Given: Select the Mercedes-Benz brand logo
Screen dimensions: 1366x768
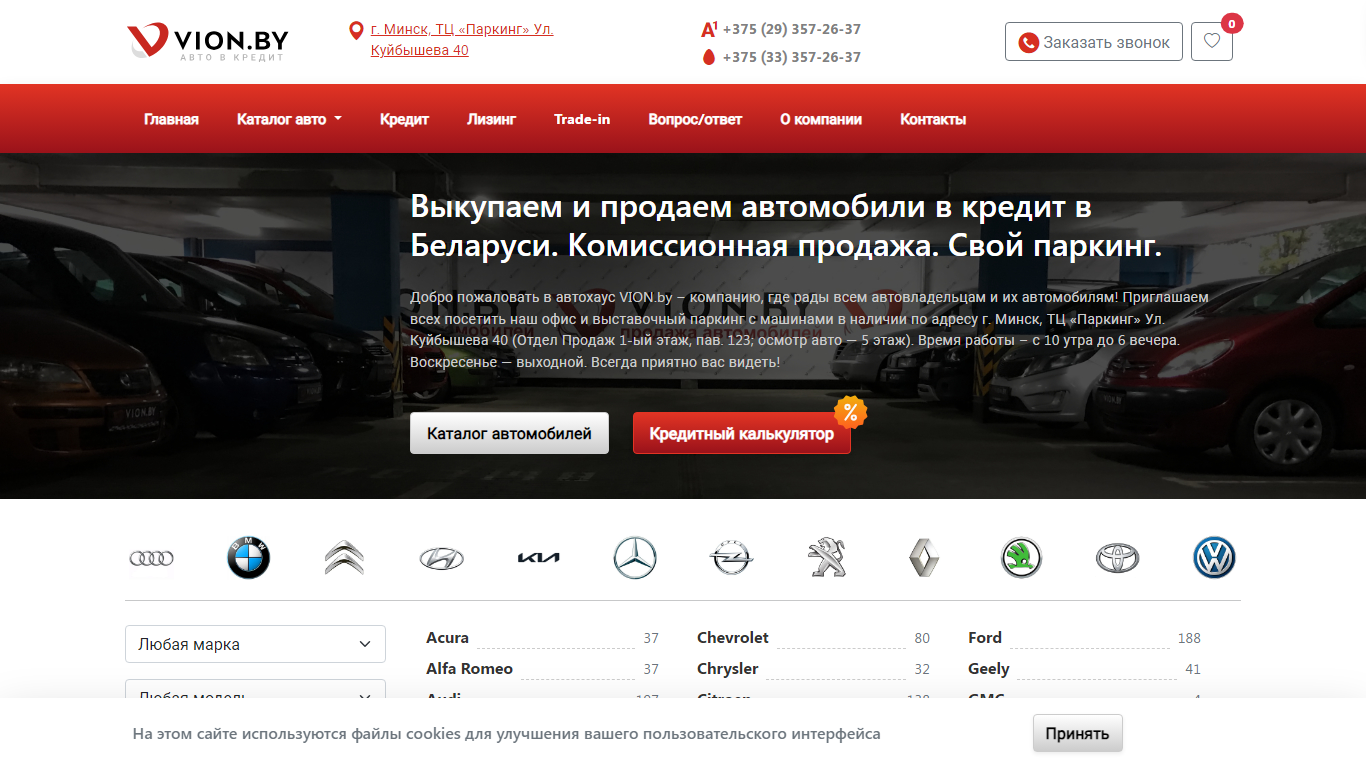Looking at the screenshot, I should 635,558.
